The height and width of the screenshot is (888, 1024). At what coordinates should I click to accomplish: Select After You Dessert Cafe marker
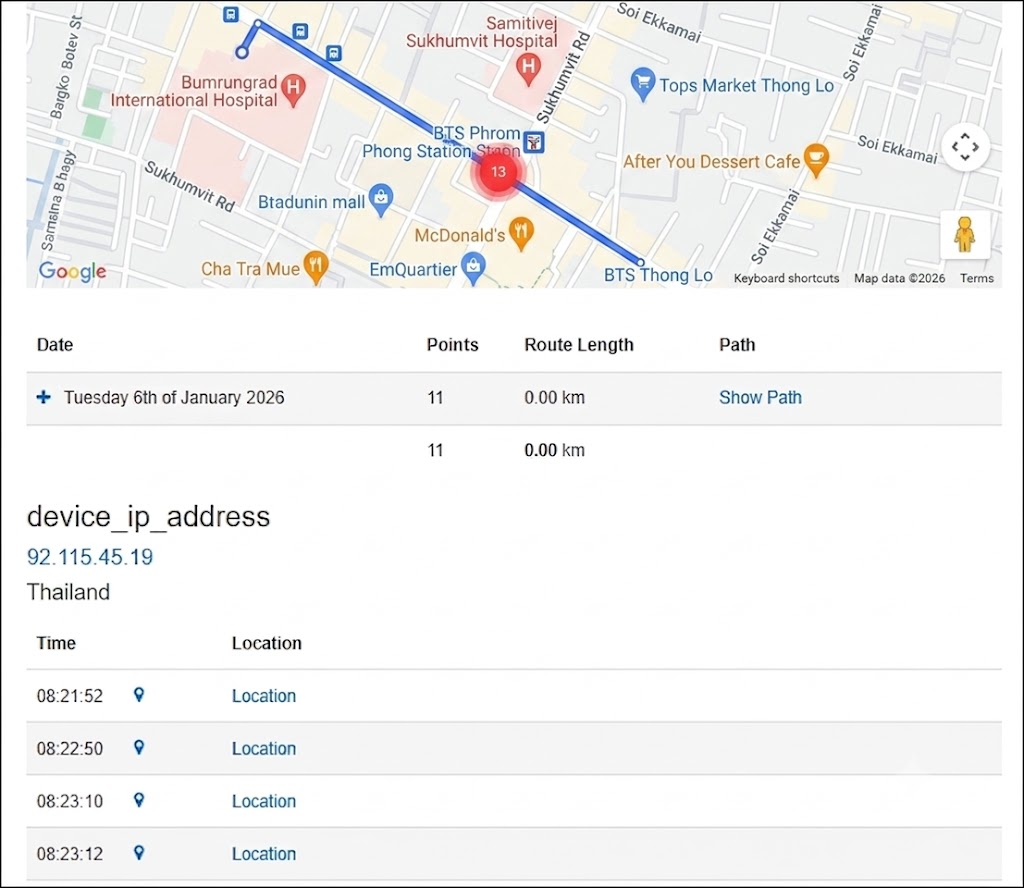816,161
